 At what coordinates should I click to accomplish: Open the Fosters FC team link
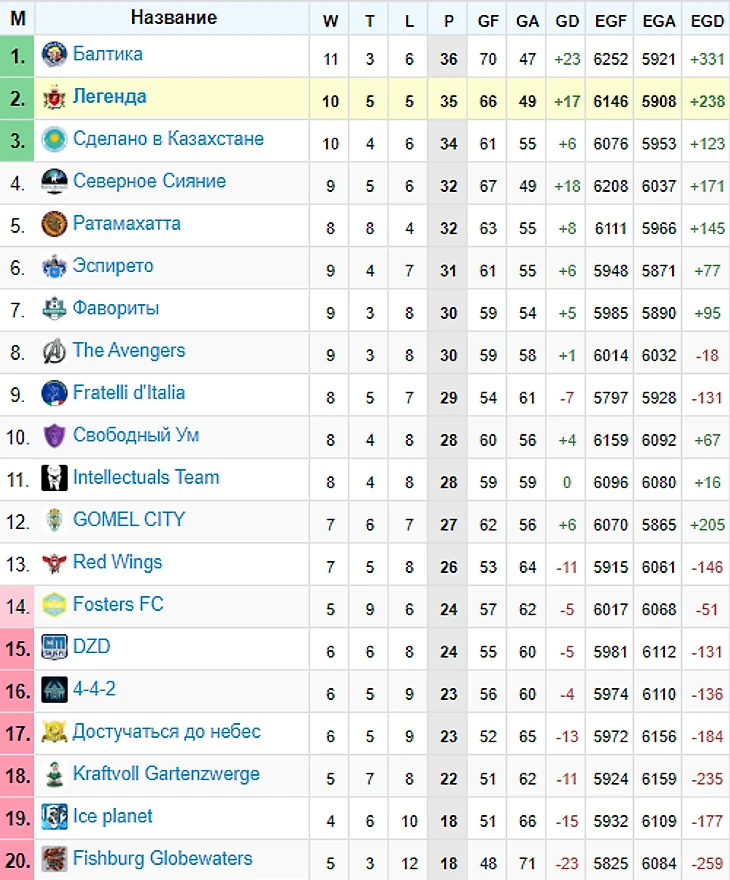118,605
